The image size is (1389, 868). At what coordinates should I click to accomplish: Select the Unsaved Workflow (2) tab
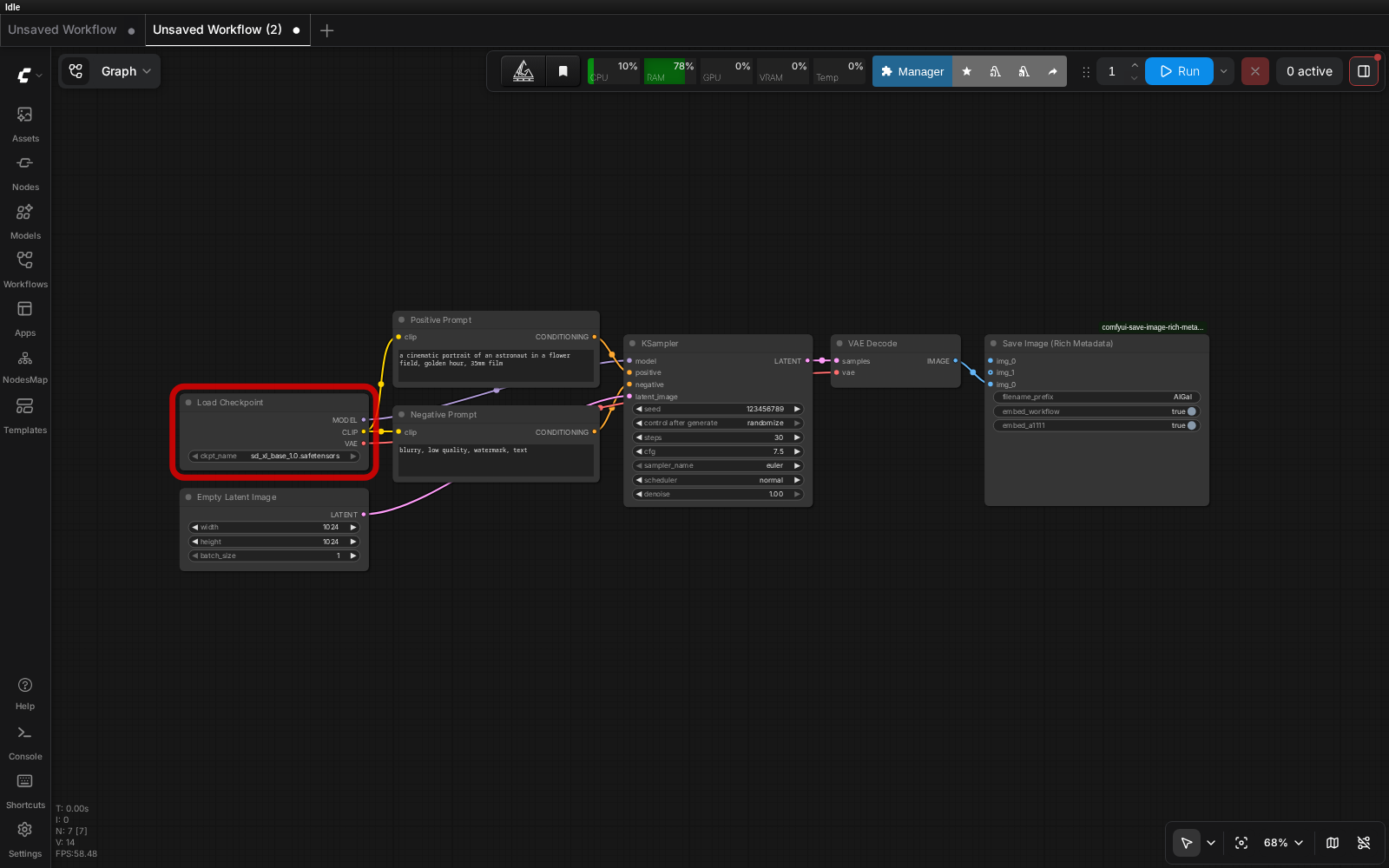[227, 30]
